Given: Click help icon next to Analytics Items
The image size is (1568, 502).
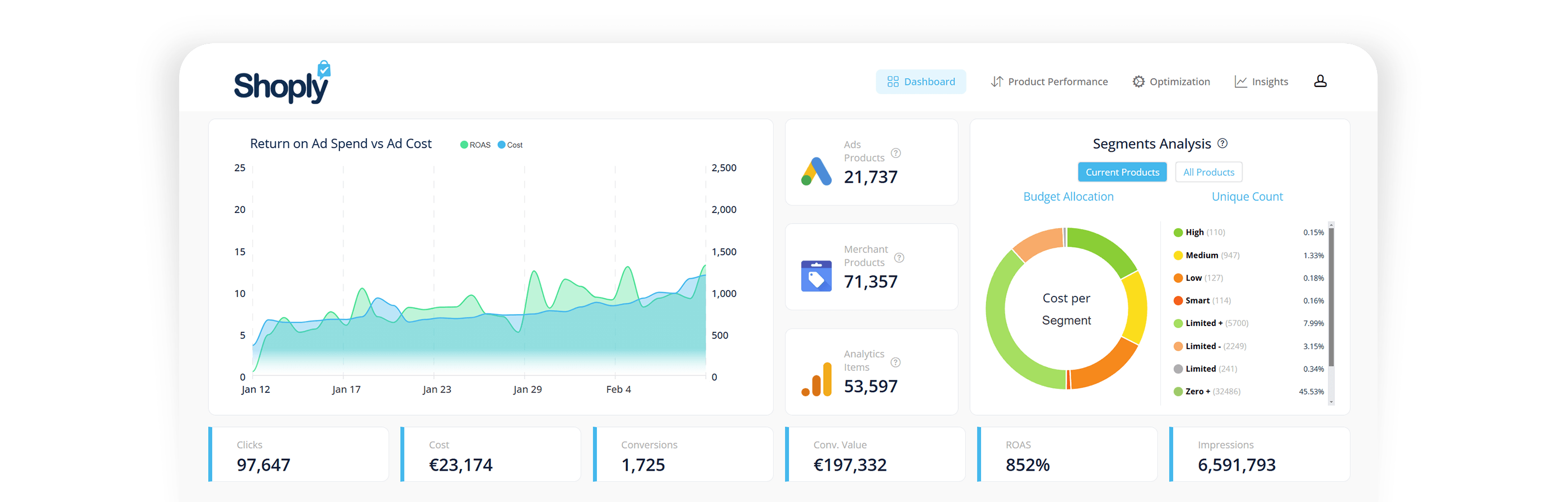Looking at the screenshot, I should coord(895,362).
